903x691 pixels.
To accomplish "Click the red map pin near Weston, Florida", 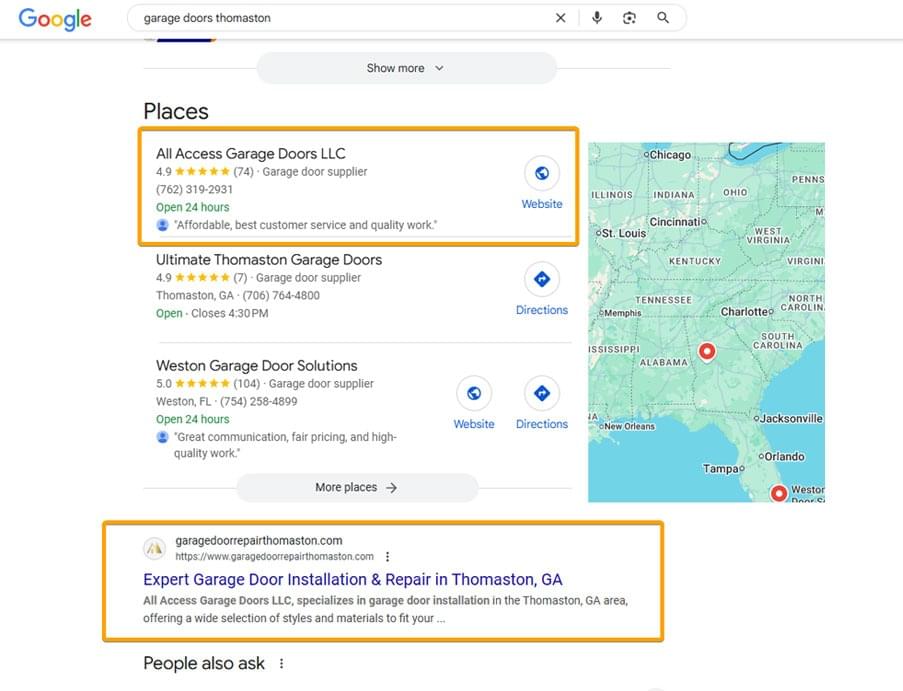I will (779, 493).
